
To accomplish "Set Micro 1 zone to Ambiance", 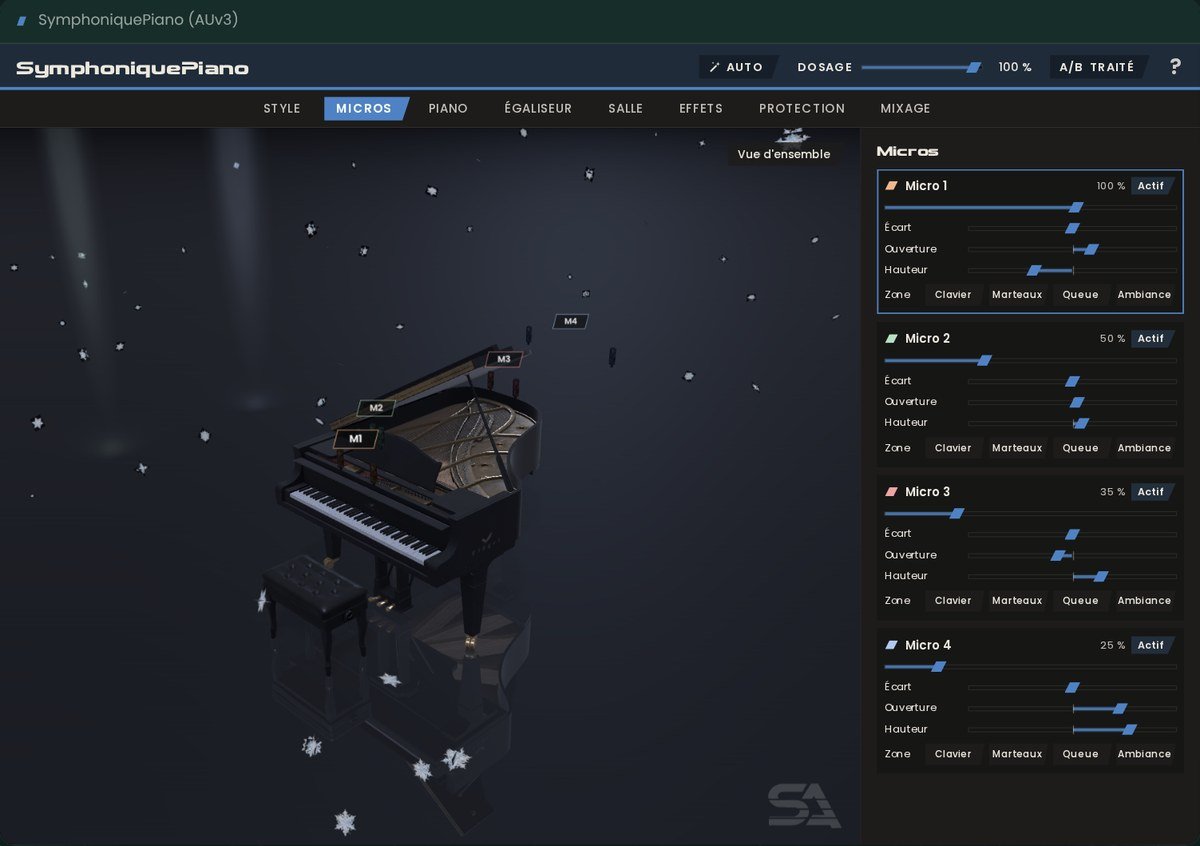I will (x=1144, y=295).
